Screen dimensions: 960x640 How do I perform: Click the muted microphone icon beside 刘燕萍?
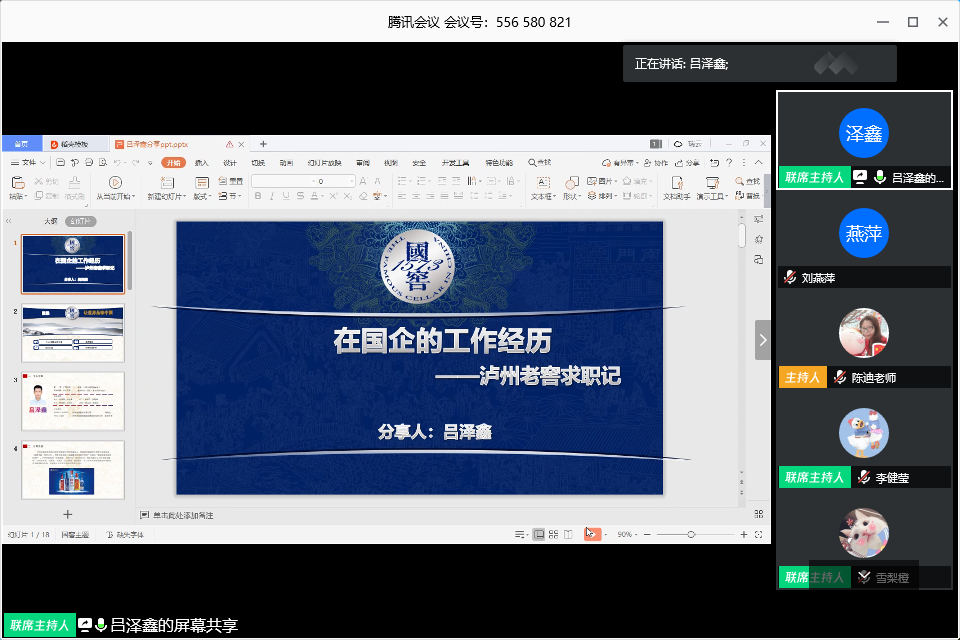point(790,278)
